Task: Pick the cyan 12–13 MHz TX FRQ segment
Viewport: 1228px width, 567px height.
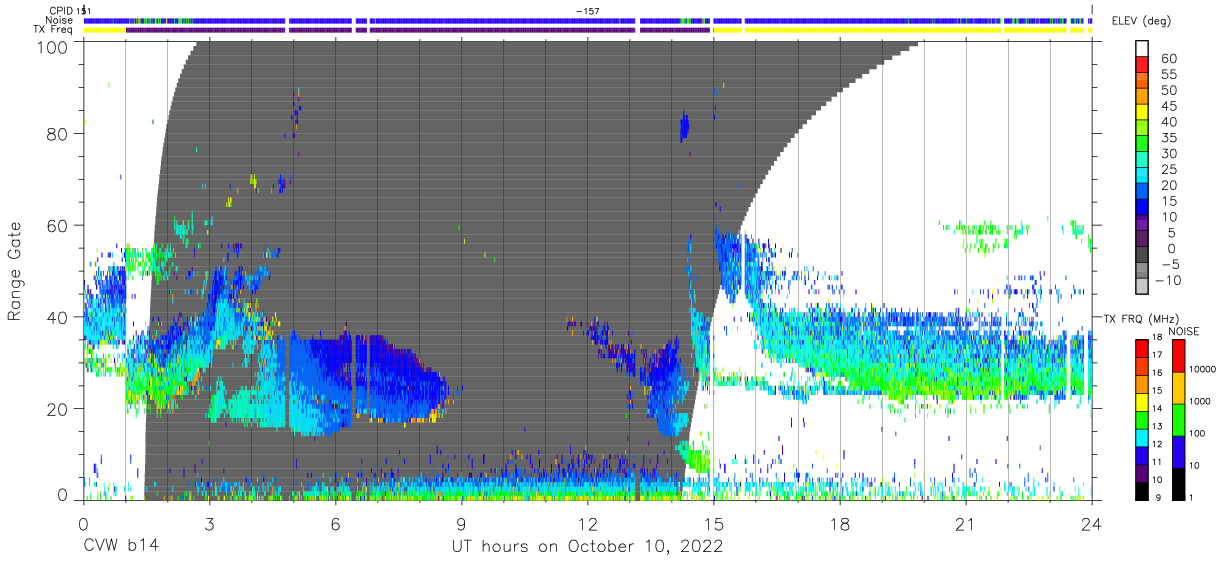Action: point(1142,438)
